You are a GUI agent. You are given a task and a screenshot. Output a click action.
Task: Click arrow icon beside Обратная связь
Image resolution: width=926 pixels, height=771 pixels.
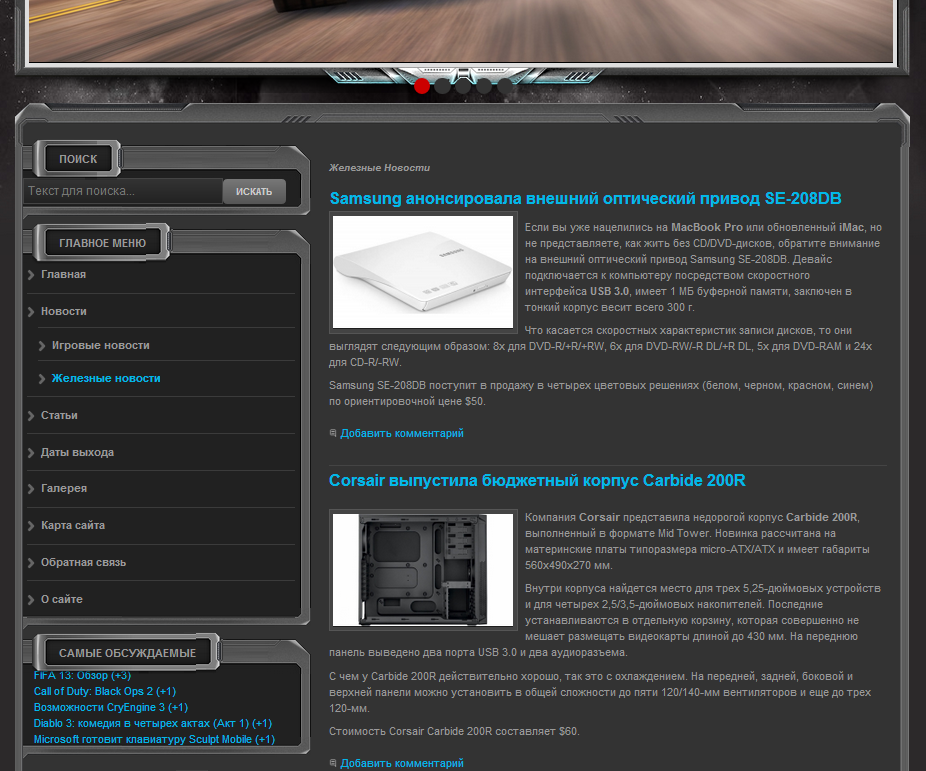(x=31, y=563)
